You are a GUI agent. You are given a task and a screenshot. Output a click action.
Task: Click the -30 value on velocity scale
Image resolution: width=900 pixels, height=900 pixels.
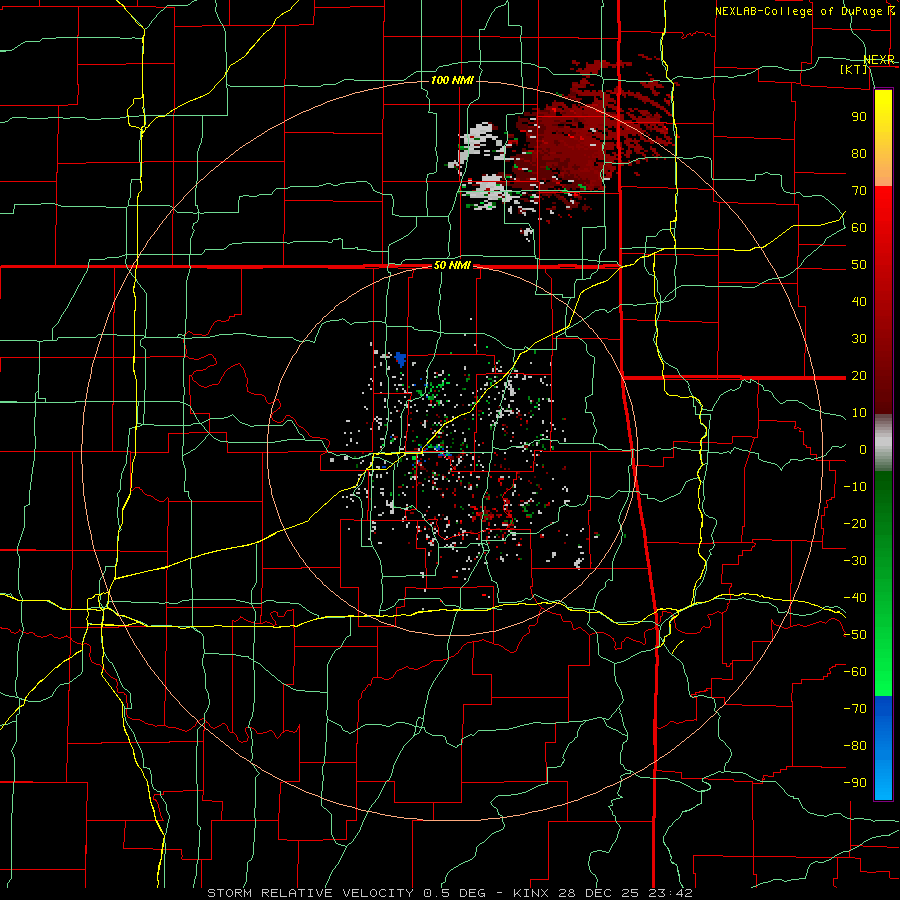click(855, 561)
